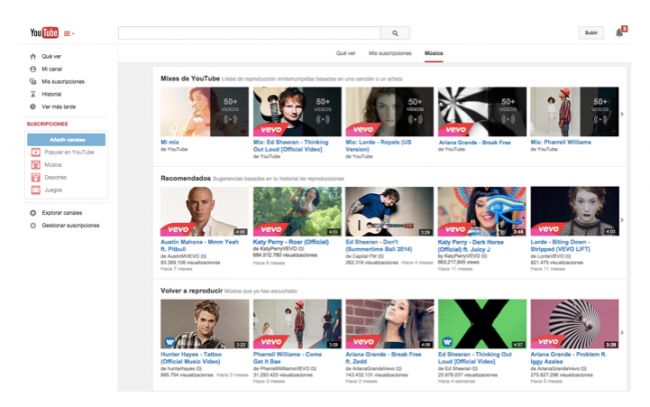Open the notifications bell
650x407 pixels.
620,32
